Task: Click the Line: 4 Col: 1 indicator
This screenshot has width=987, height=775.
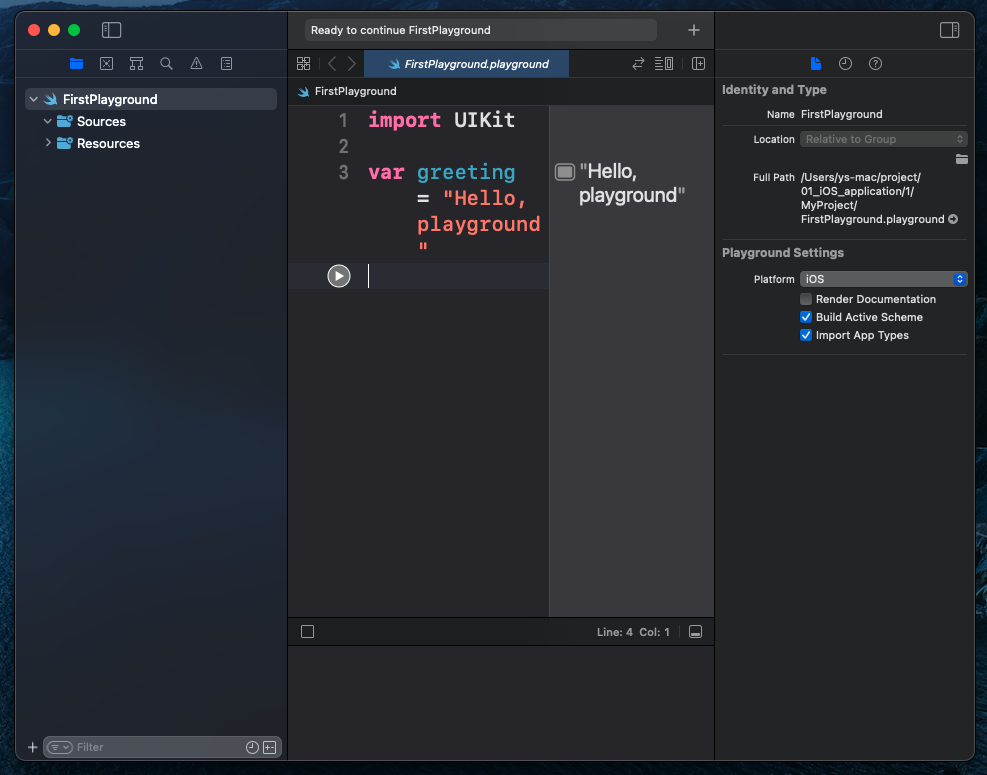Action: click(633, 631)
